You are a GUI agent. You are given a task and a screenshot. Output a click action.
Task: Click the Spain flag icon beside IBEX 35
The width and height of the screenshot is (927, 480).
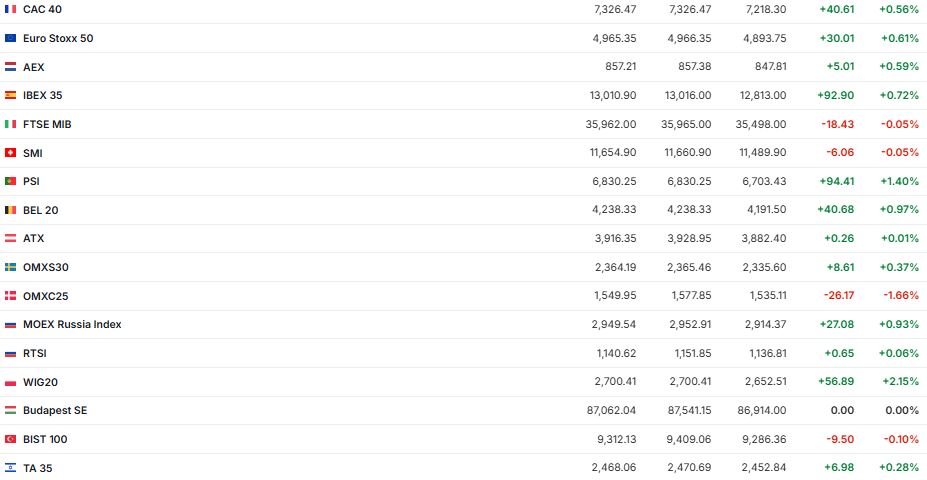pyautogui.click(x=11, y=95)
